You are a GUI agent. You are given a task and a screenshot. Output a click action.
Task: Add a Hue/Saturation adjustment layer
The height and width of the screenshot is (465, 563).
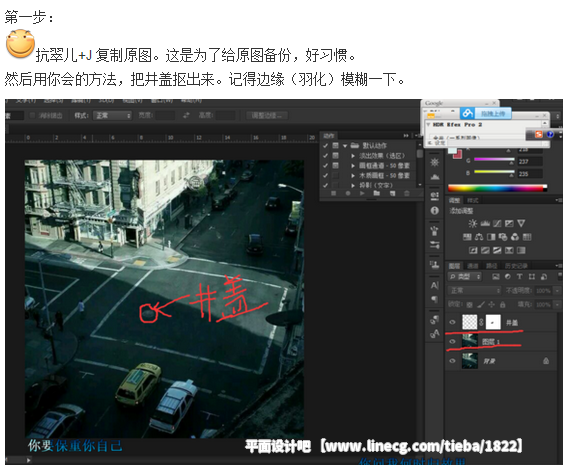pos(467,237)
